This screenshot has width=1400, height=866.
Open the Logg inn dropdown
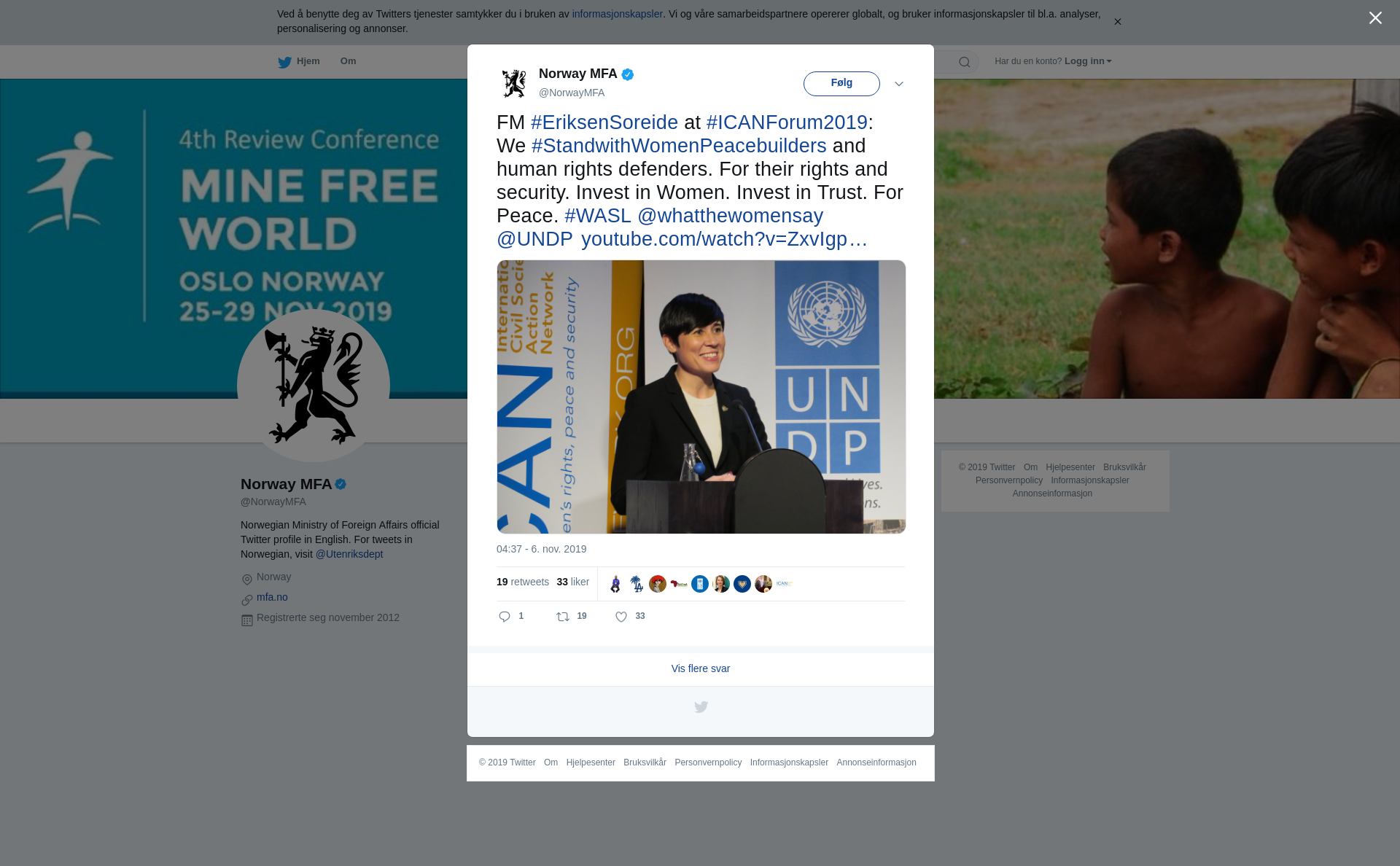click(x=1088, y=61)
